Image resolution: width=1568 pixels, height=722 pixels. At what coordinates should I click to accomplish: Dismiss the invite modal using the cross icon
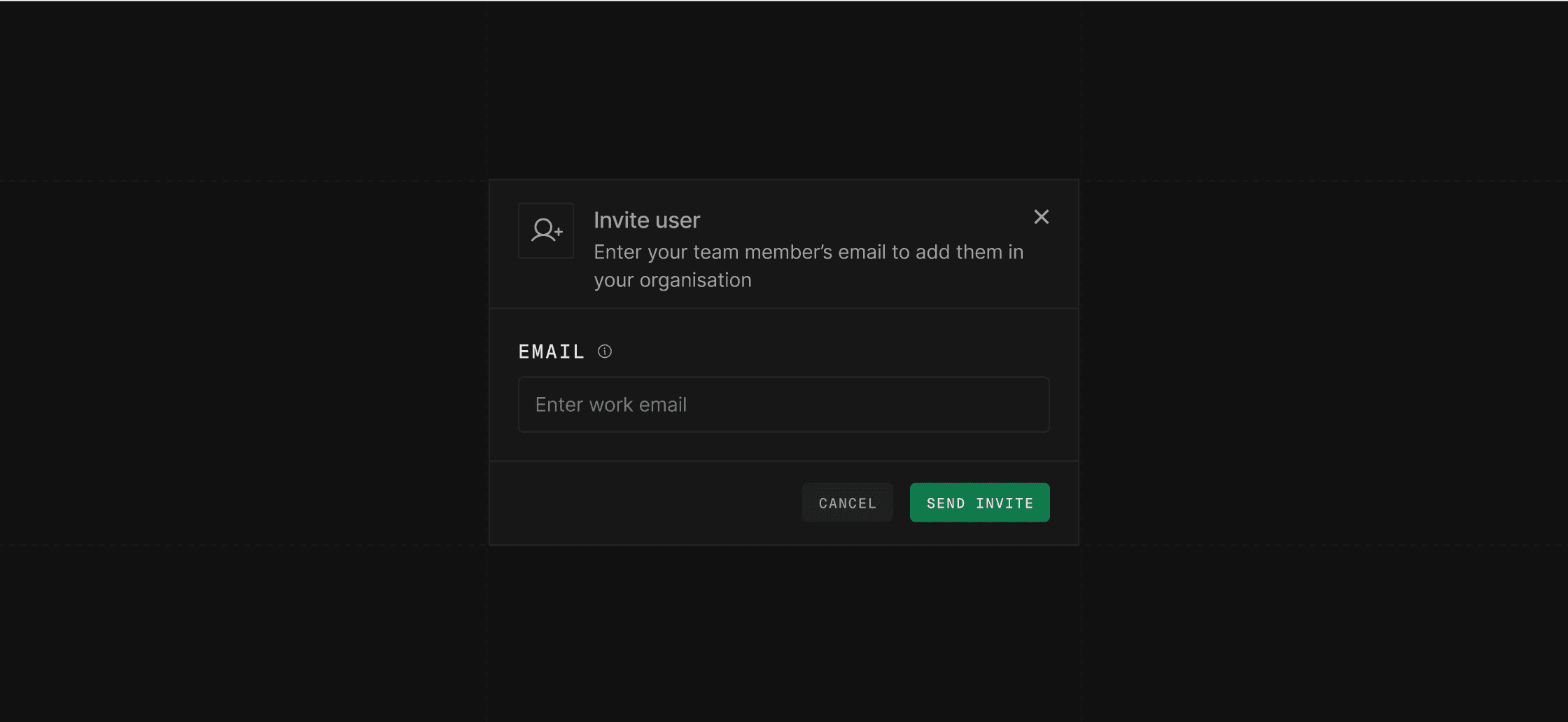pos(1041,217)
